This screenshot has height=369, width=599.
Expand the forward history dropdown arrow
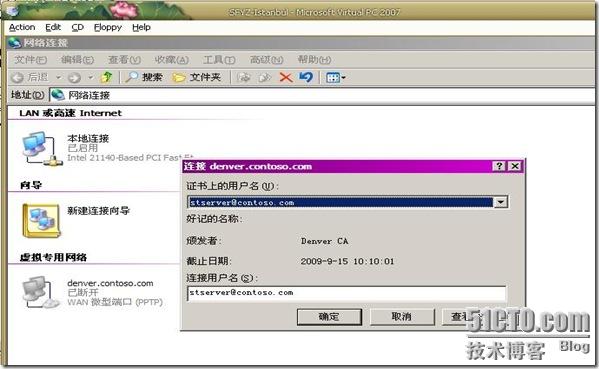click(91, 78)
